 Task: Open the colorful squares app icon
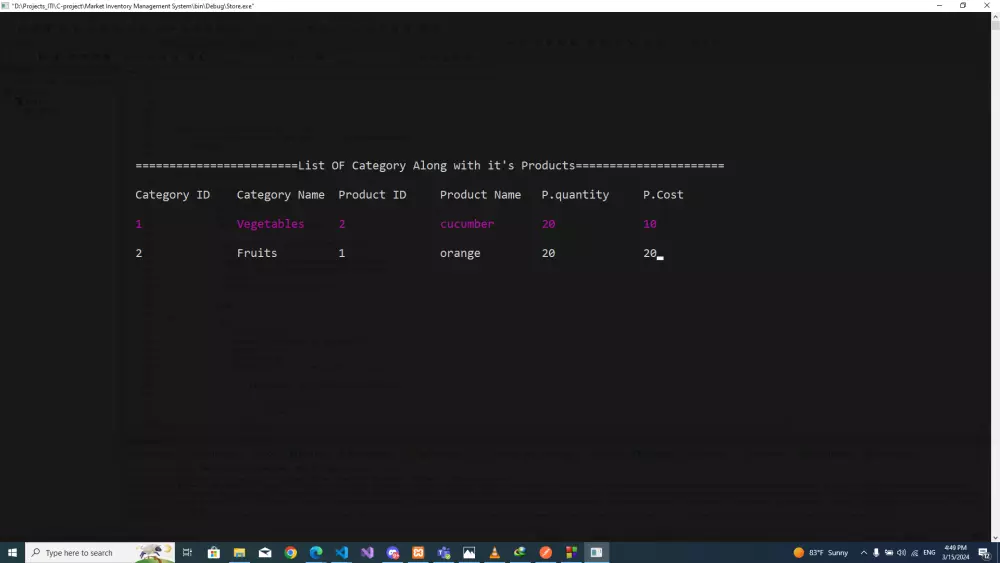click(571, 552)
